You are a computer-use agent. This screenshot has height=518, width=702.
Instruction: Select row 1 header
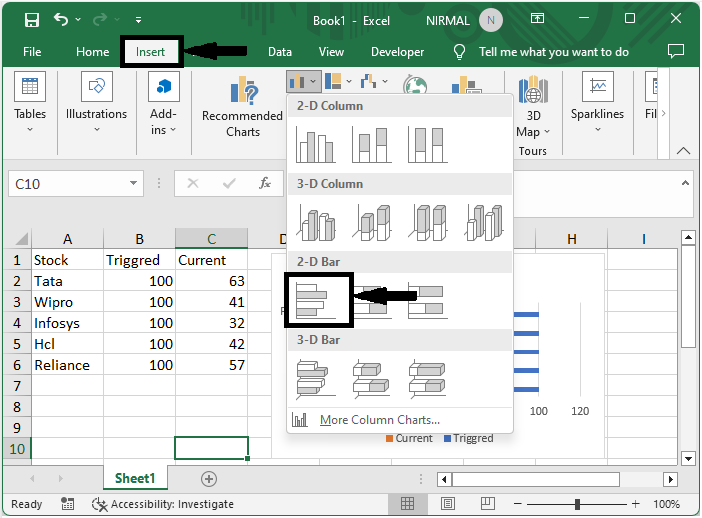(17, 260)
